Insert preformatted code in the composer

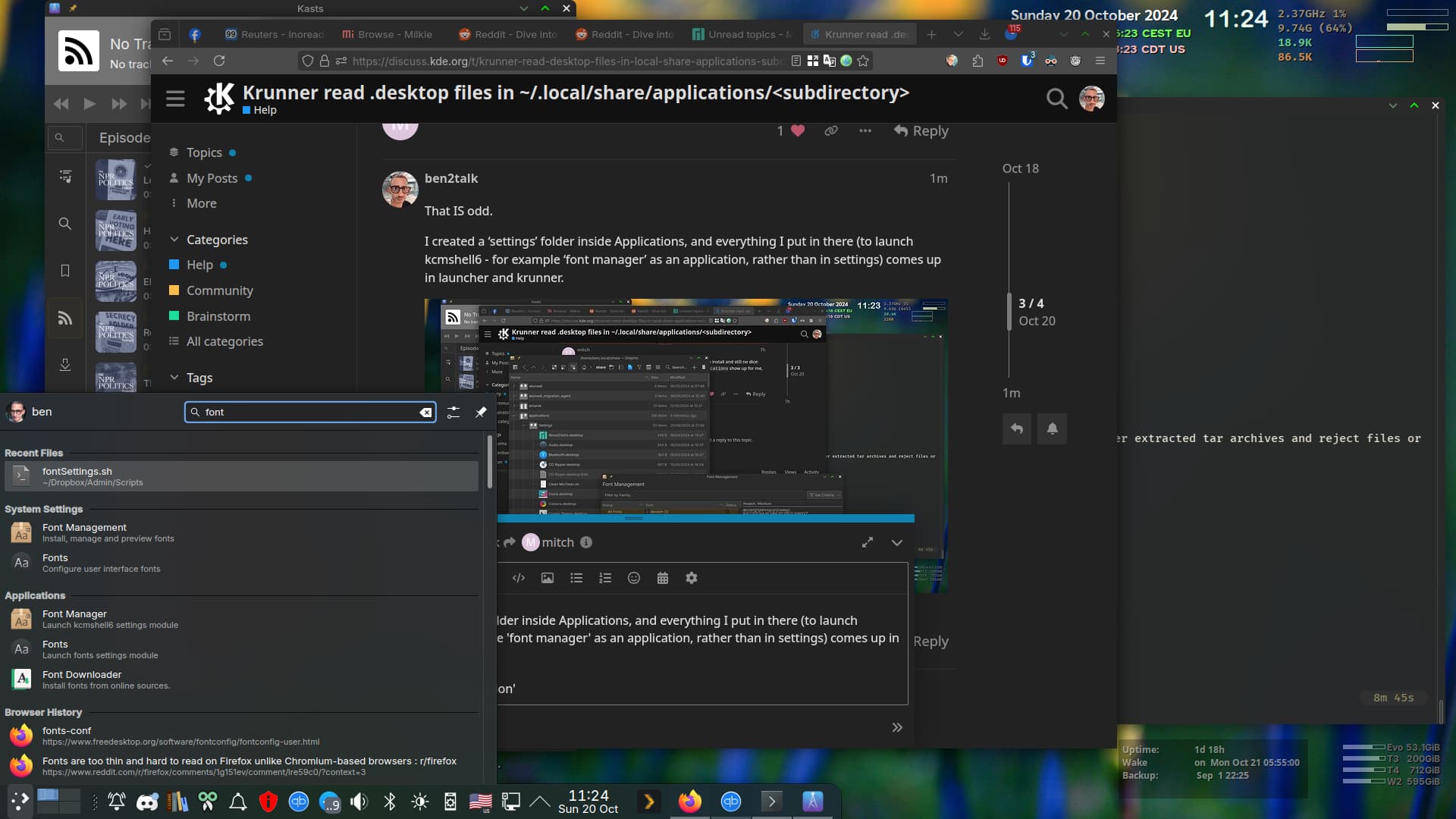point(519,578)
